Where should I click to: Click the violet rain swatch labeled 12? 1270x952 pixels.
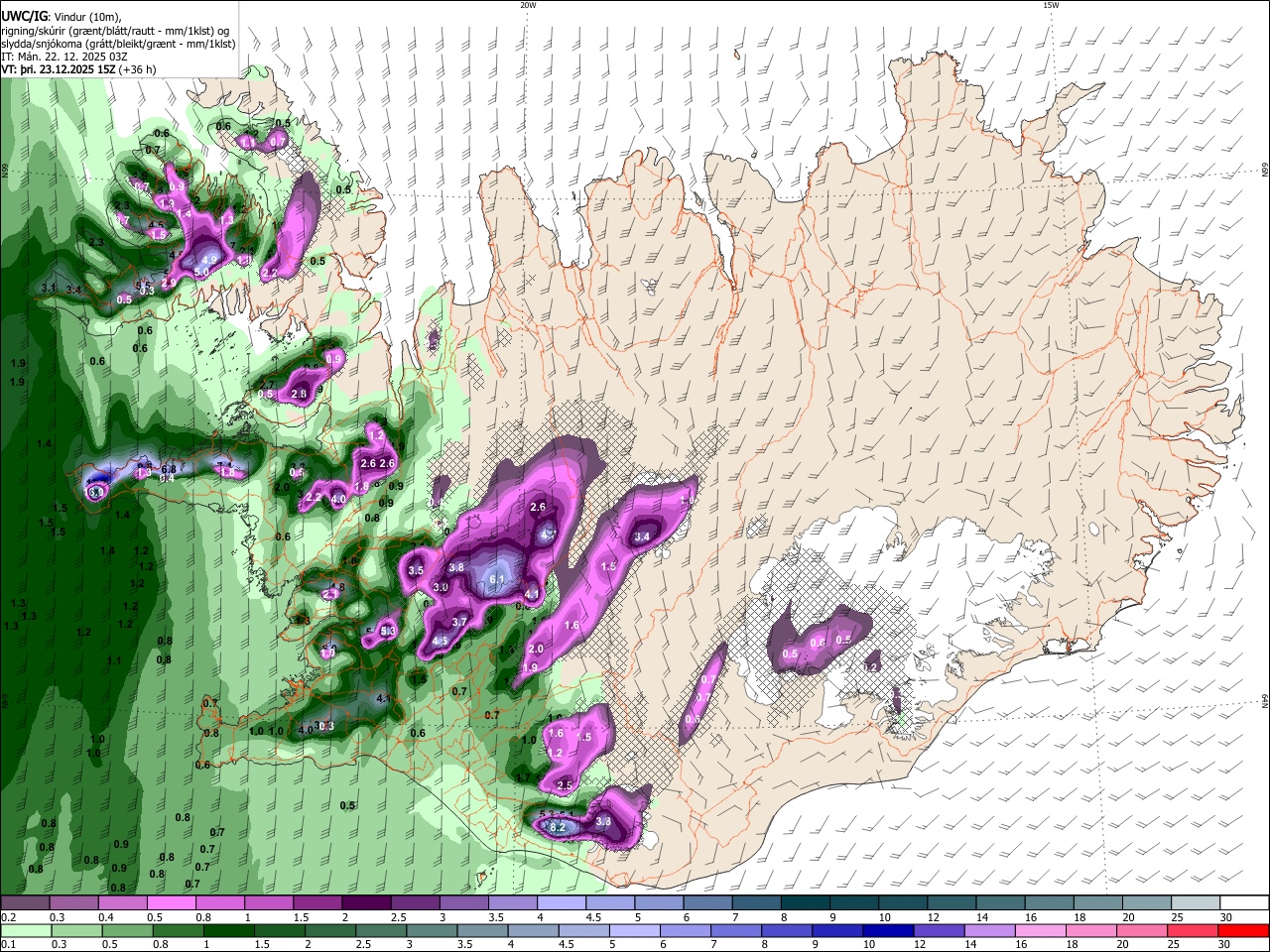point(938,930)
